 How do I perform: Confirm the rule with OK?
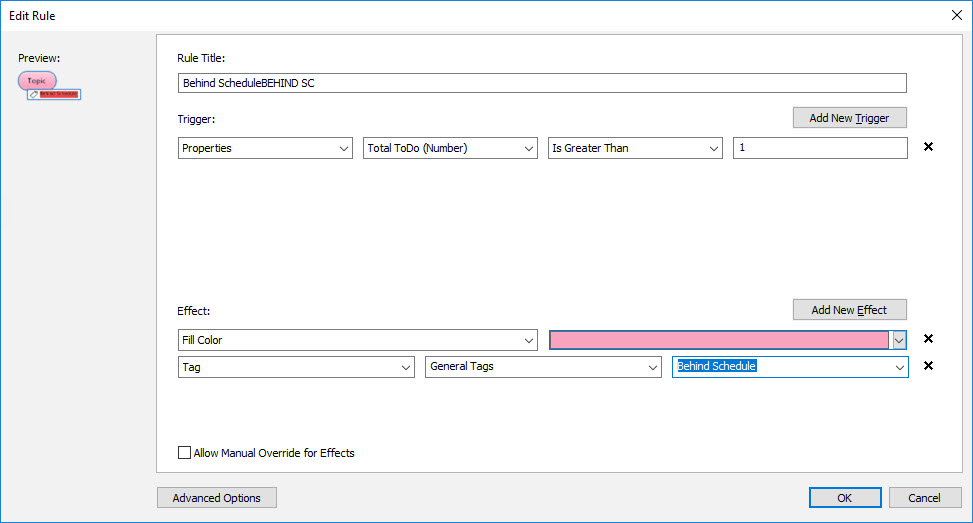pos(845,498)
